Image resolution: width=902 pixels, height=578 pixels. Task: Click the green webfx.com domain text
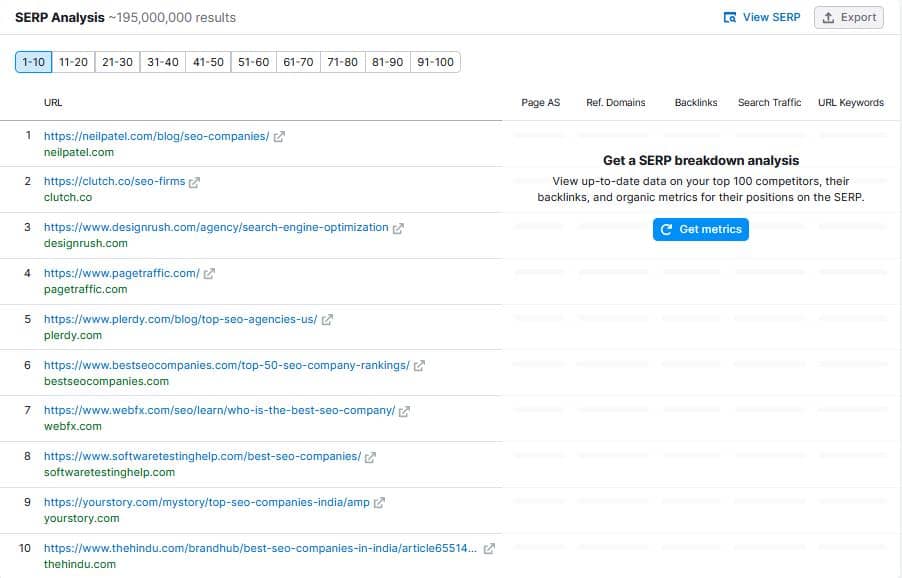[72, 426]
